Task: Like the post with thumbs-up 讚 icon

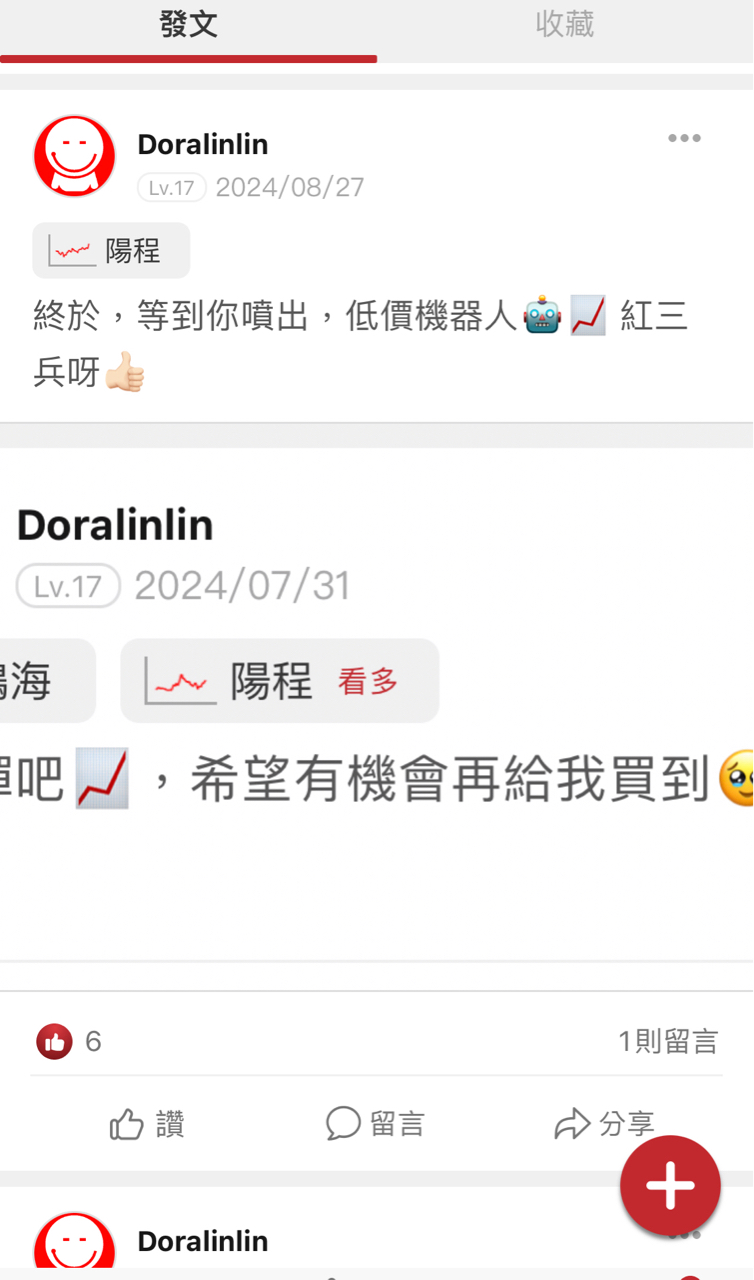Action: (x=147, y=1124)
